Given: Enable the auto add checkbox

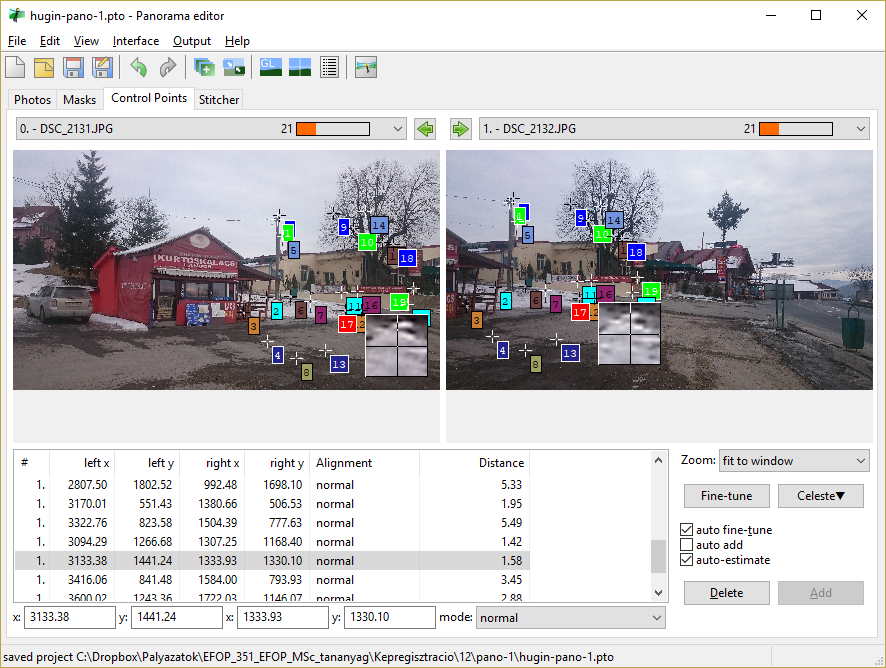Looking at the screenshot, I should coord(686,545).
